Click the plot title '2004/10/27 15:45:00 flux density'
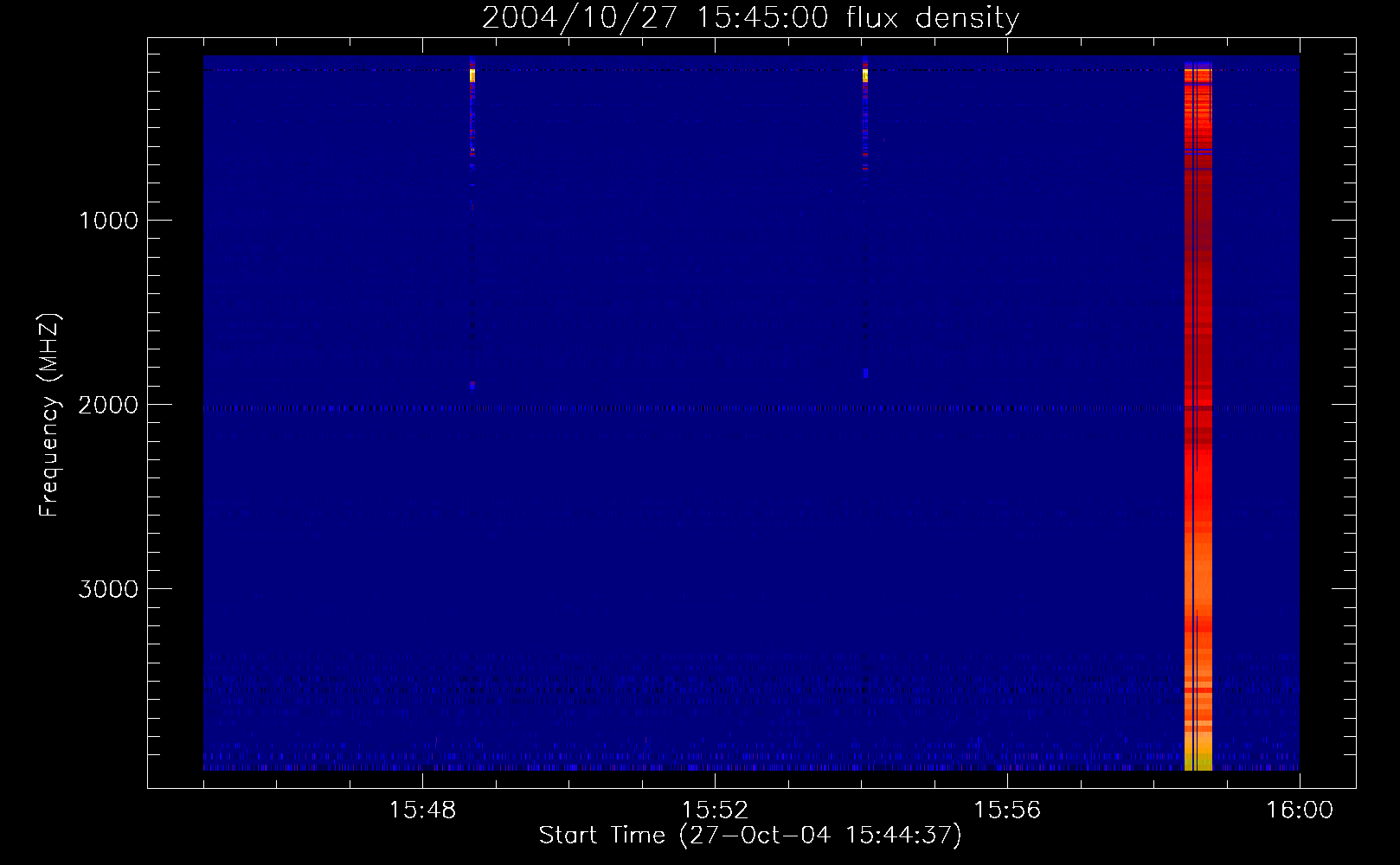The width and height of the screenshot is (1400, 865). tap(750, 18)
